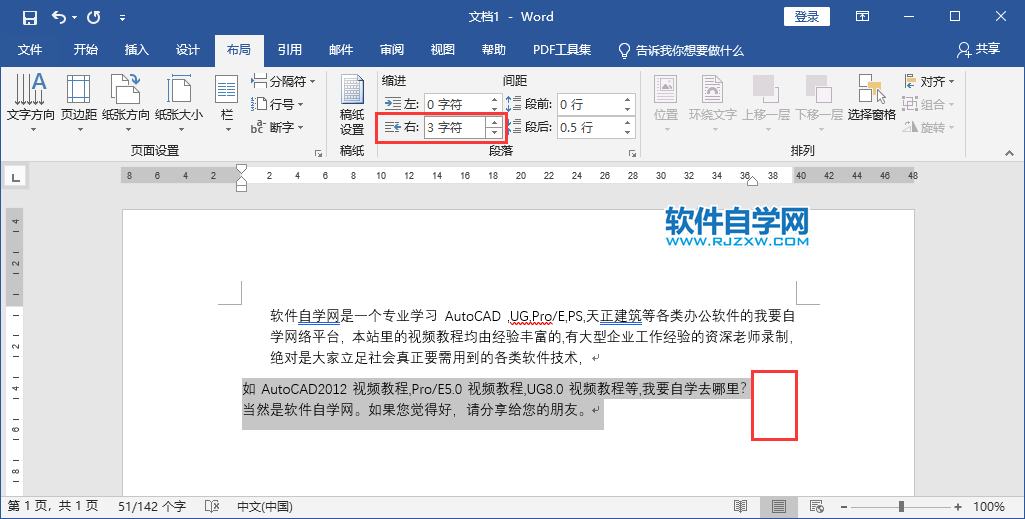Decrease the 段后 spacing value
Viewport: 1025px width, 519px height.
pyautogui.click(x=628, y=132)
